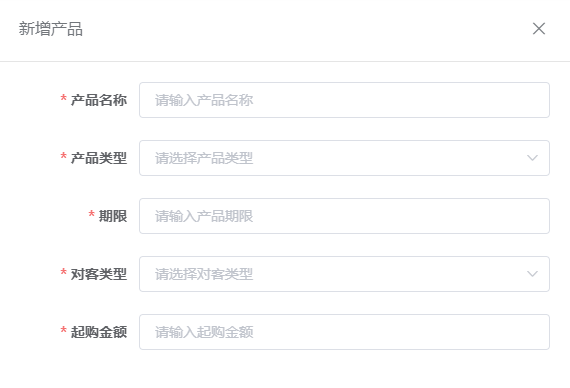Expand the 对客类型 chevron arrow
Screen dimensions: 570x388
coord(532,274)
